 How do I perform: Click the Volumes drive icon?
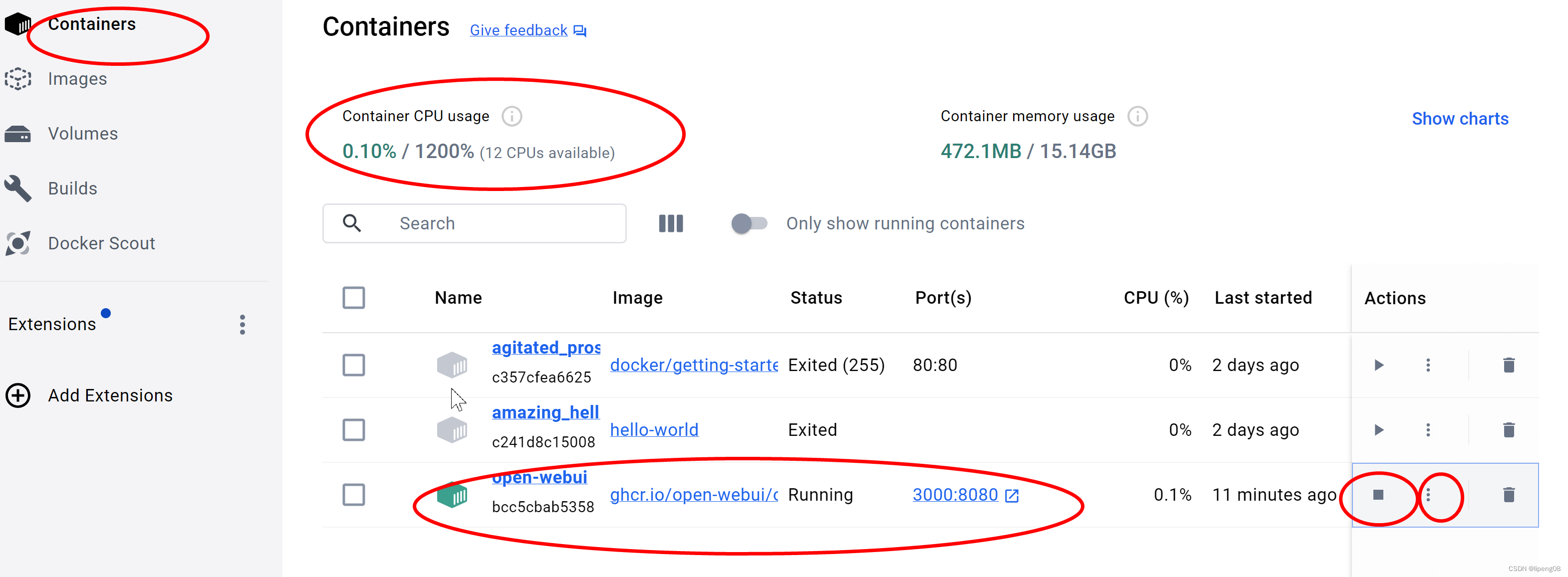coord(17,134)
